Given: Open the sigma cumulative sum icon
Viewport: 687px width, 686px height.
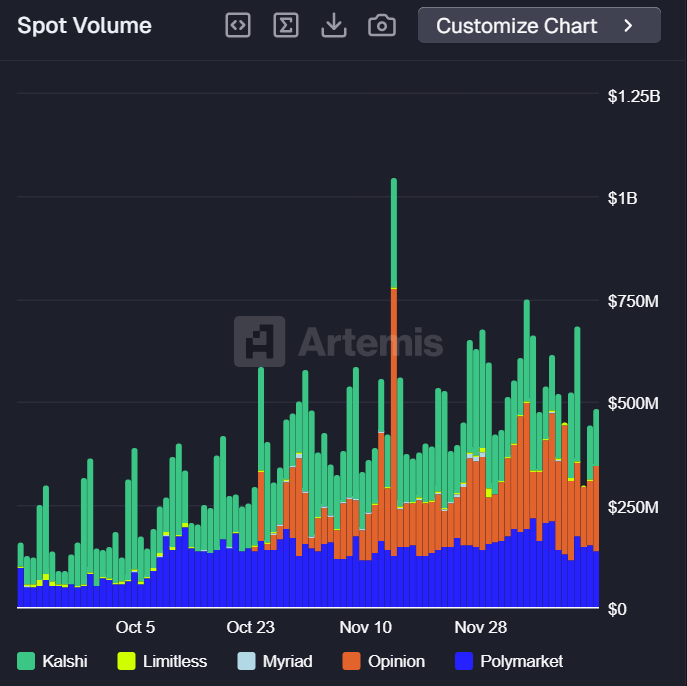Looking at the screenshot, I should [286, 26].
